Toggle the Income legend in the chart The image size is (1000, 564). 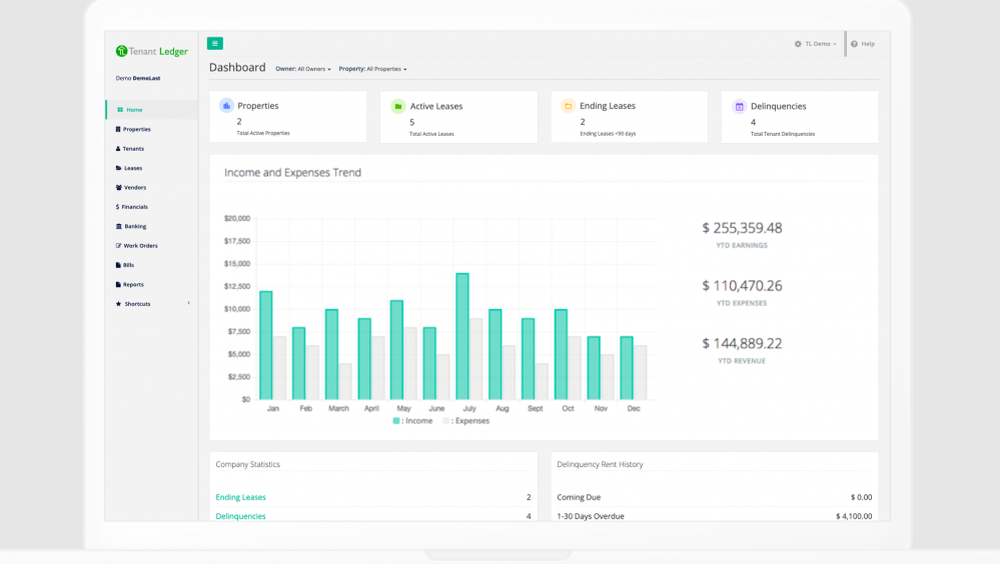click(x=413, y=421)
